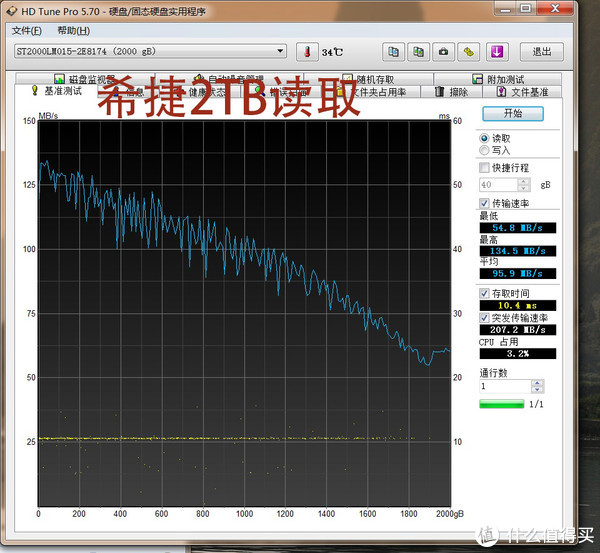Toggle the 传输速率 checkbox
Viewport: 600px width, 553px height.
point(484,203)
